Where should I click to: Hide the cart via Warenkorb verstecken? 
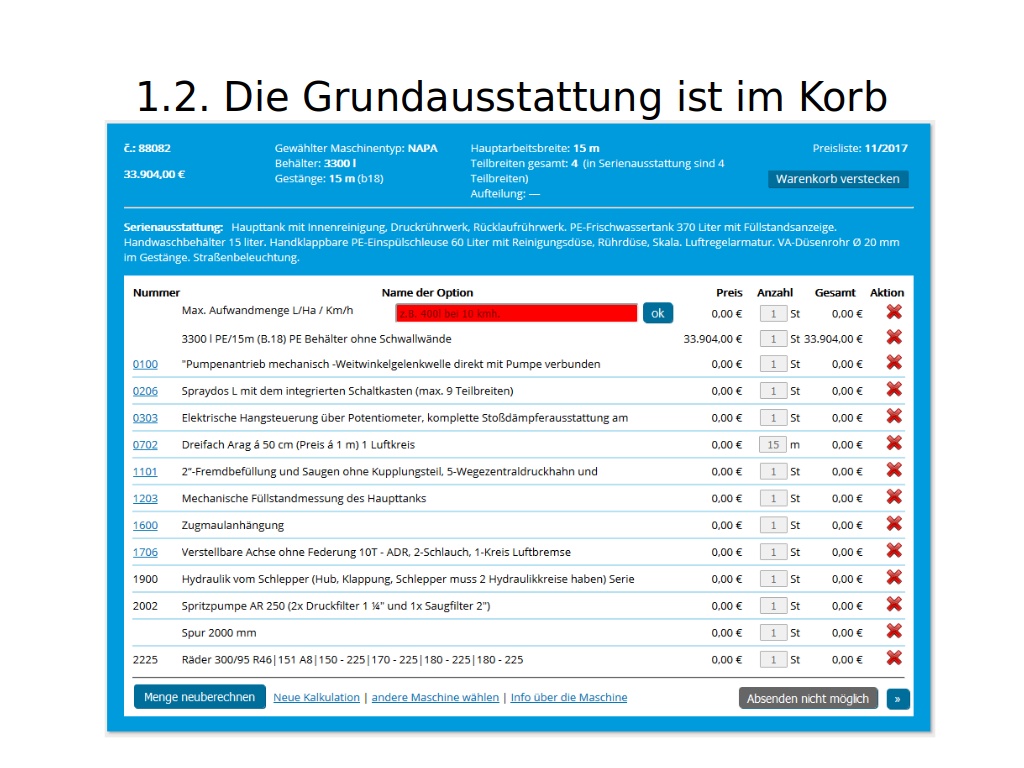click(838, 179)
